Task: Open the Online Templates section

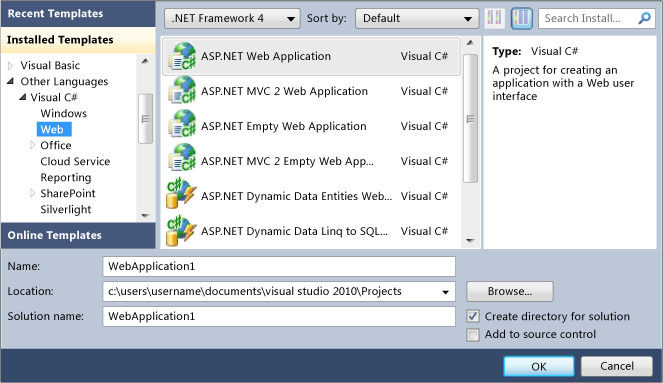Action: point(78,235)
